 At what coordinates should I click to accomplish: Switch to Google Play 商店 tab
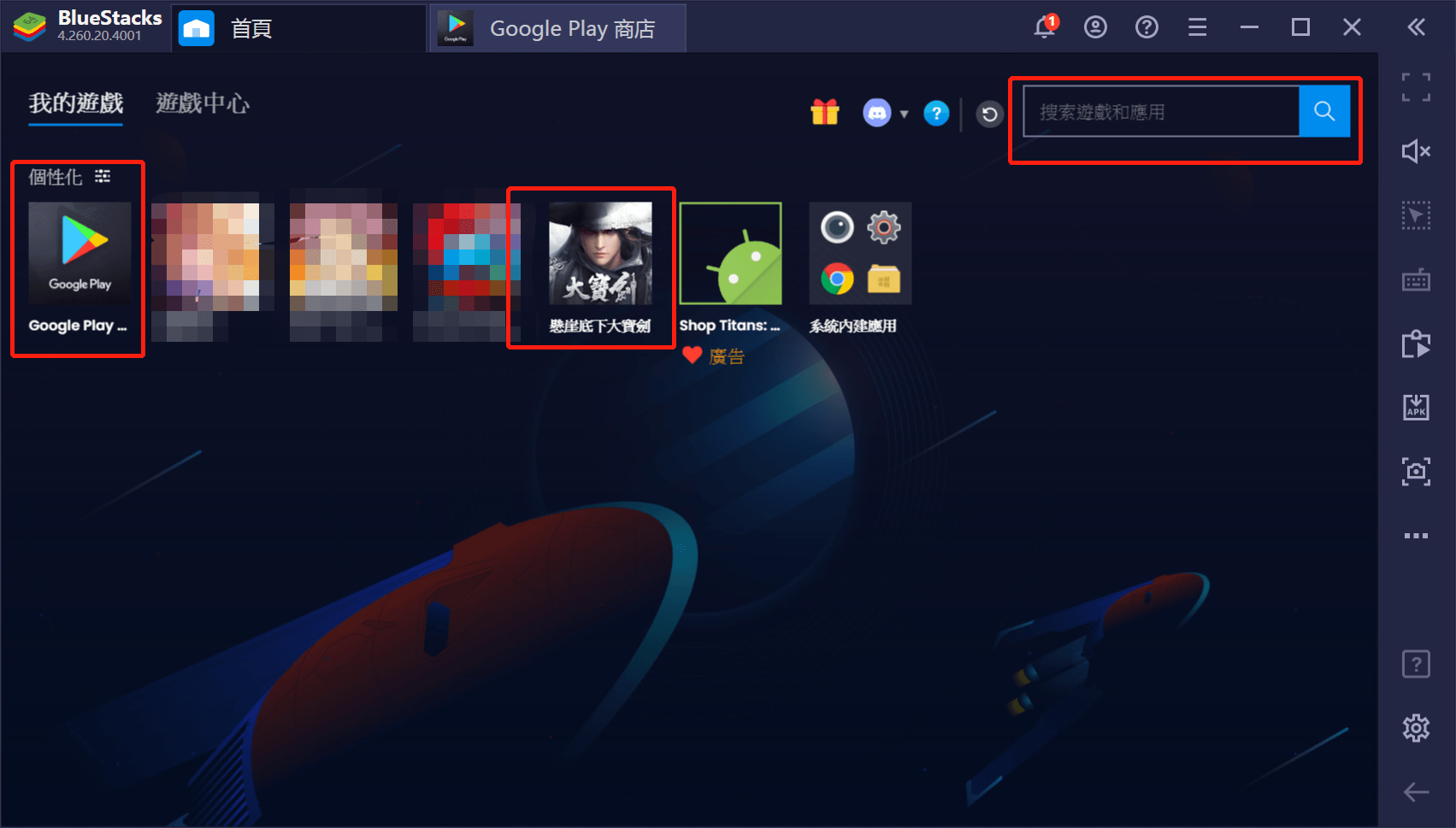pyautogui.click(x=557, y=28)
